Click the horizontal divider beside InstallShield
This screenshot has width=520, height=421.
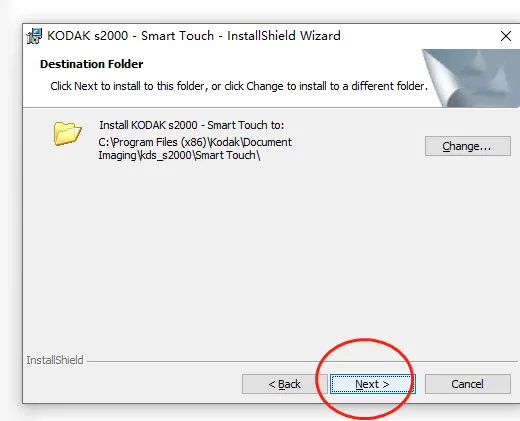click(302, 361)
